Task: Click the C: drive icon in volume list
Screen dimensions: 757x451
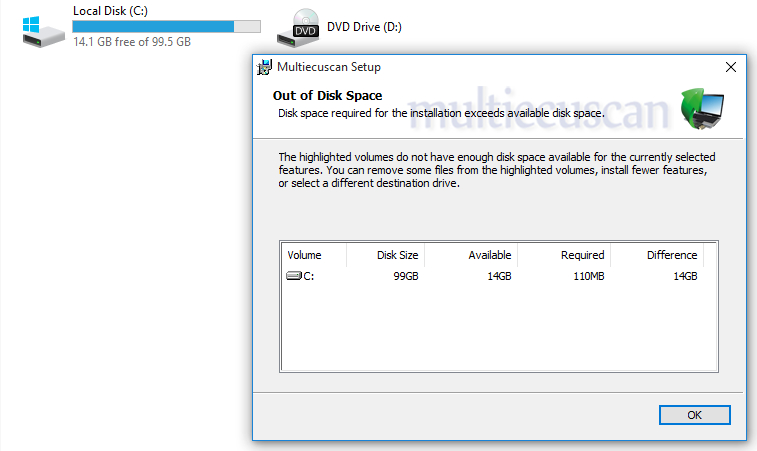Action: coord(294,276)
